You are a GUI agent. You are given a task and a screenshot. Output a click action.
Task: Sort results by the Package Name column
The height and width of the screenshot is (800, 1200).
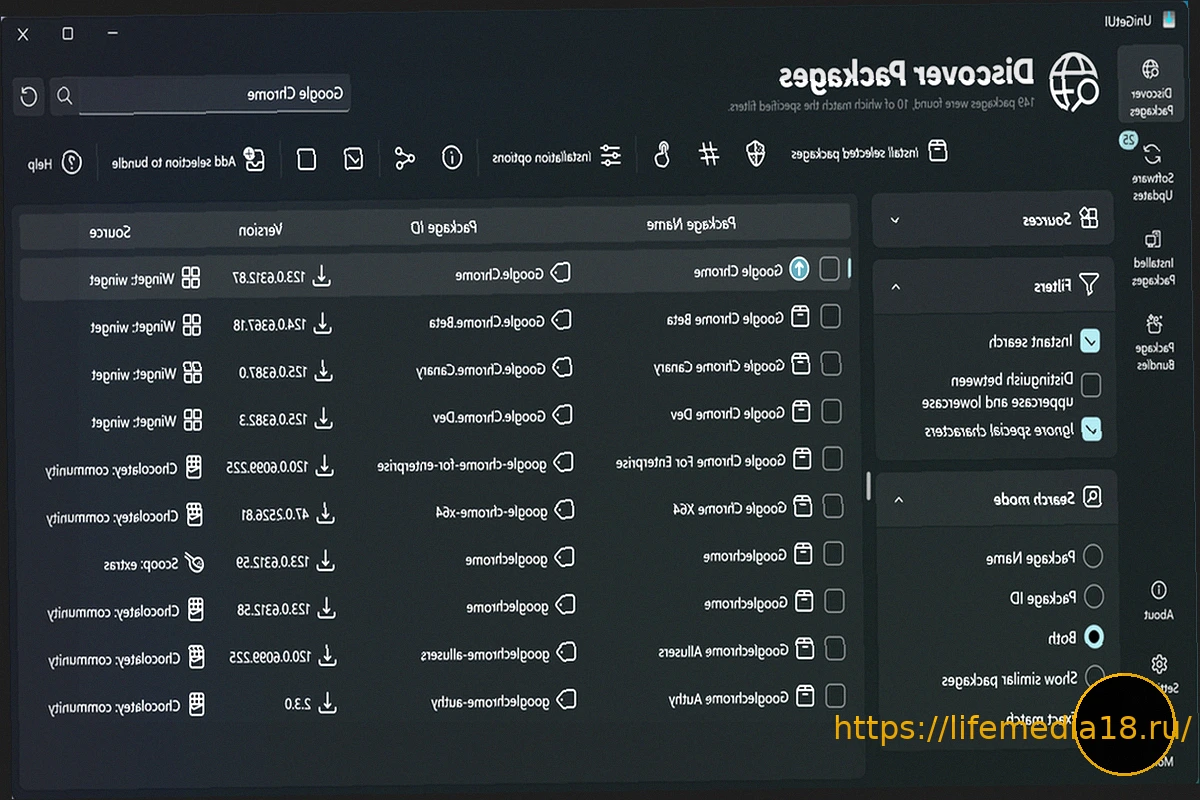(x=692, y=226)
